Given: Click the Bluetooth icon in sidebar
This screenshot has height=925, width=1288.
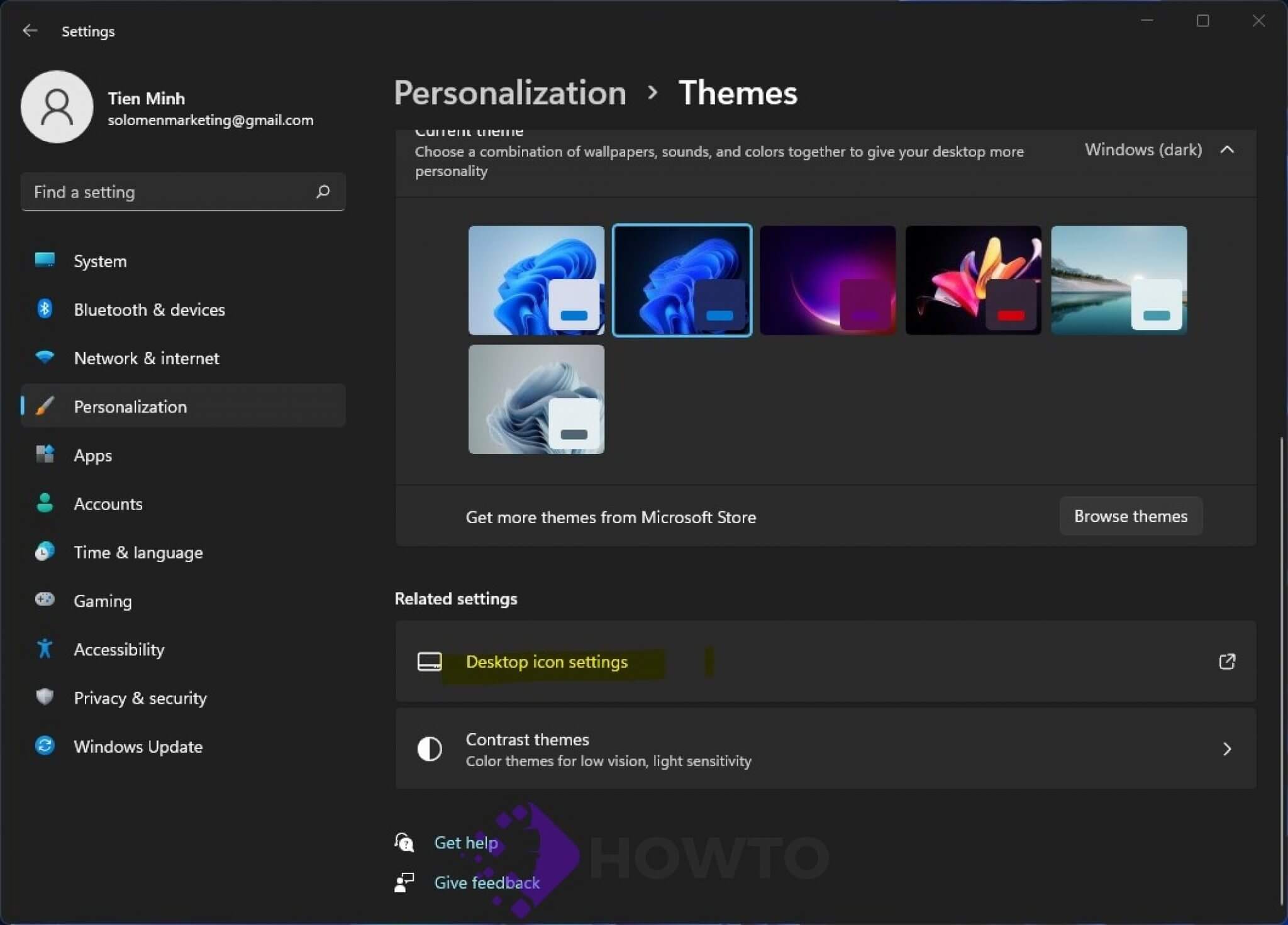Looking at the screenshot, I should 45,309.
